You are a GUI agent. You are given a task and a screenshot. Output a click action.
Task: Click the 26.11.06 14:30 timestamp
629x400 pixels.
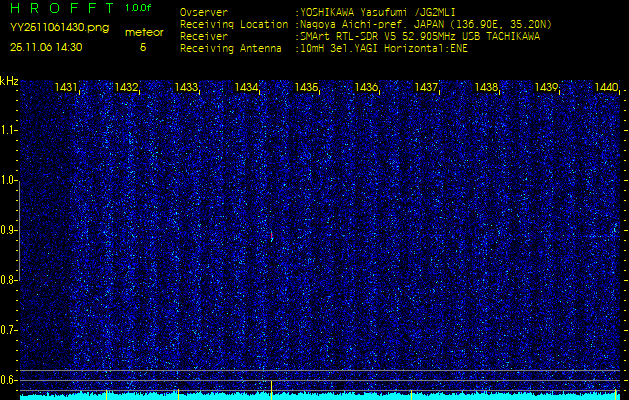46,47
